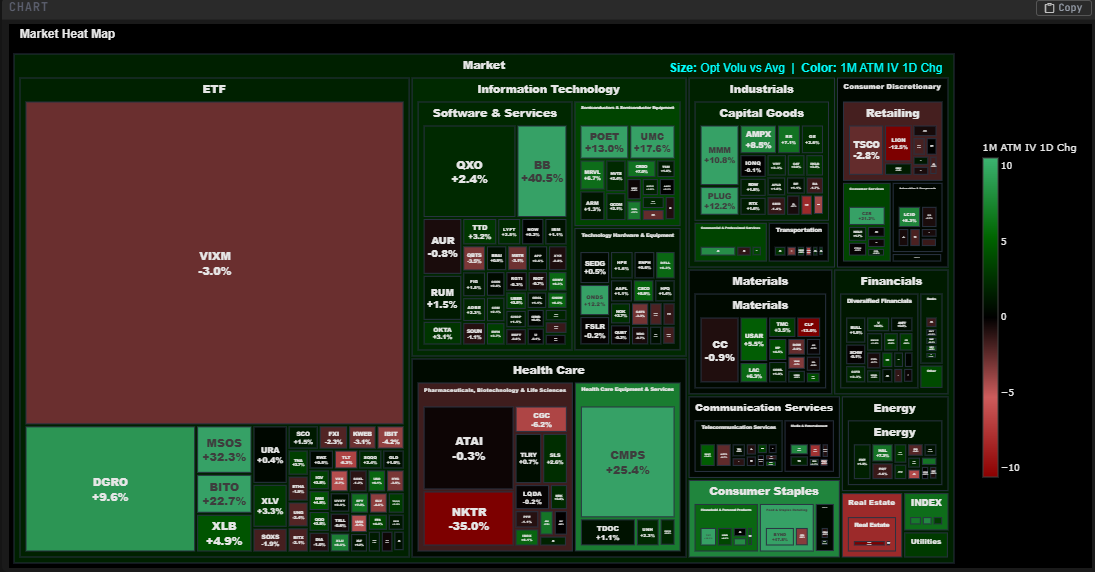Screen dimensions: 1095x572
Task: Select the Software & Services group header
Action: 494,112
